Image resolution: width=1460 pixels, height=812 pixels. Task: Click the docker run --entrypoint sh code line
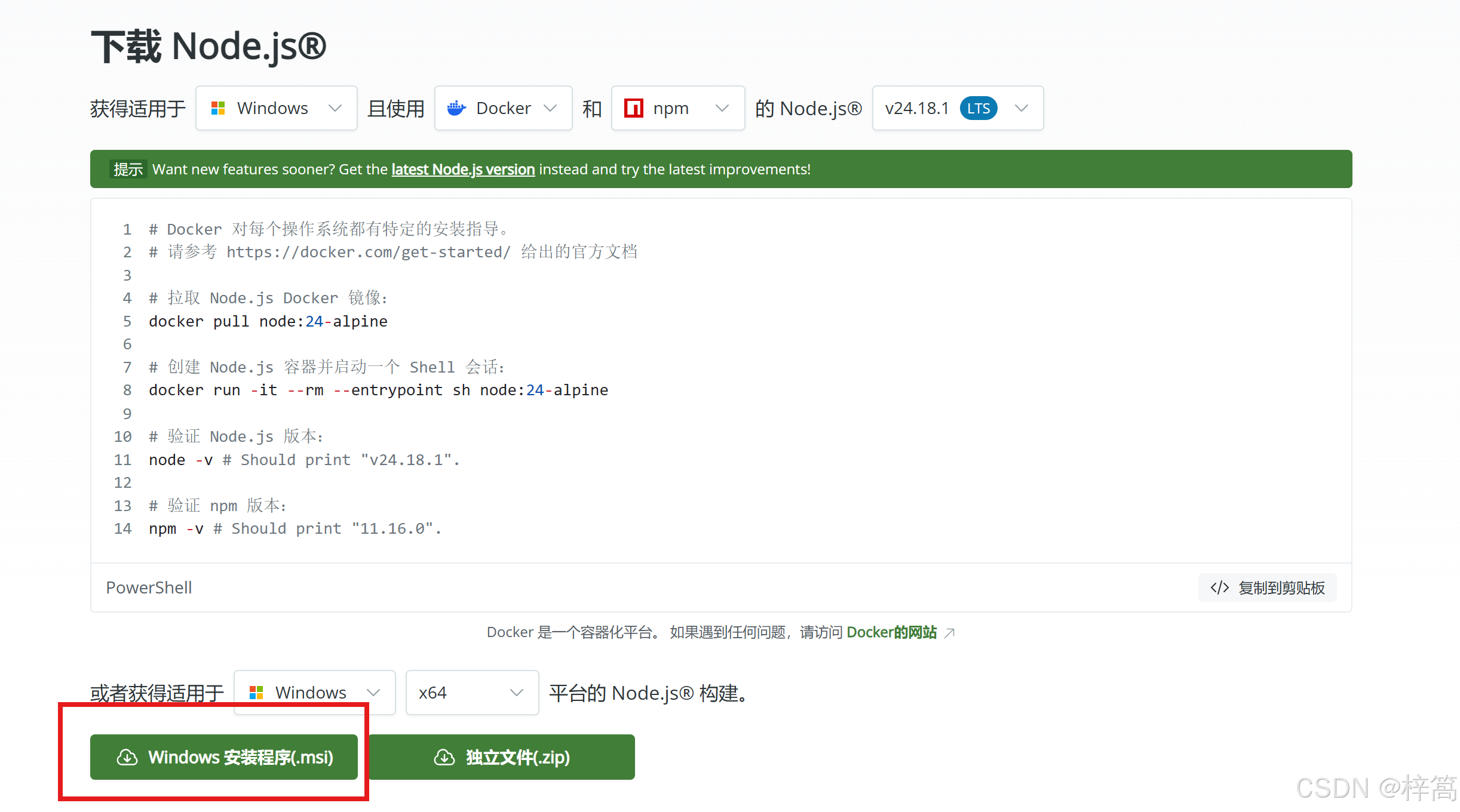pos(379,390)
